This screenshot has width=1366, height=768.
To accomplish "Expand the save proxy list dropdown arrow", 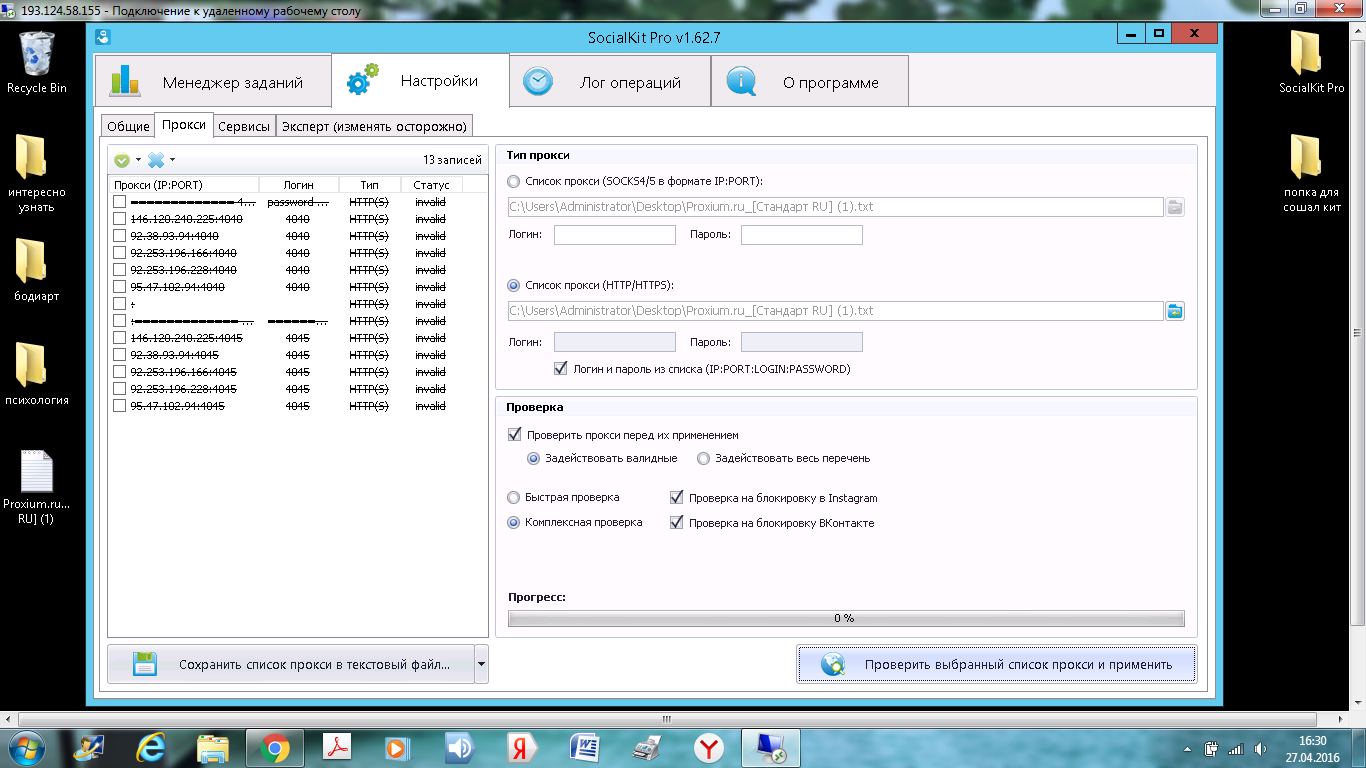I will click(481, 664).
